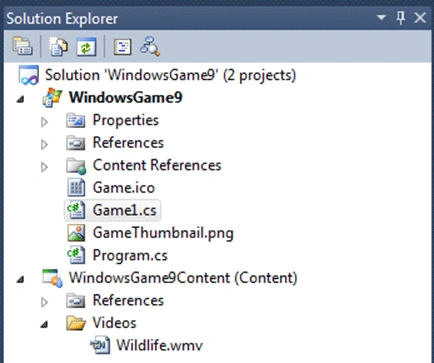Click the WindowsGame9Content project icon
The width and height of the screenshot is (434, 363).
(52, 278)
